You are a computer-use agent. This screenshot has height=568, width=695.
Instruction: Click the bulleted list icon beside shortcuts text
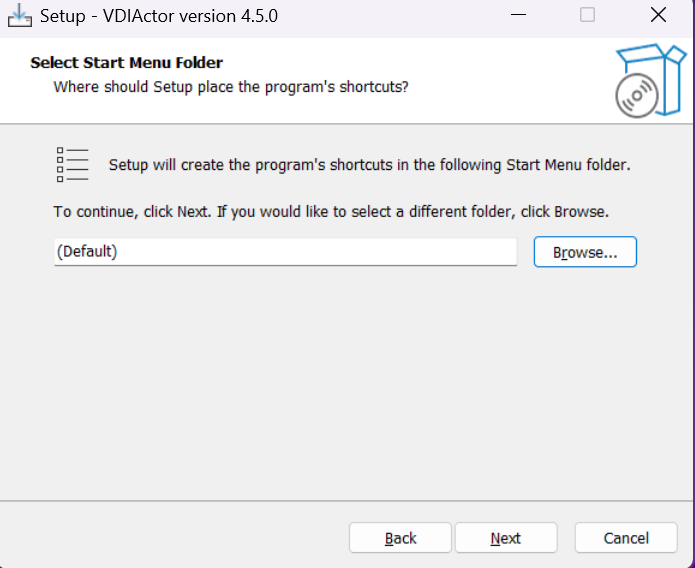point(73,165)
